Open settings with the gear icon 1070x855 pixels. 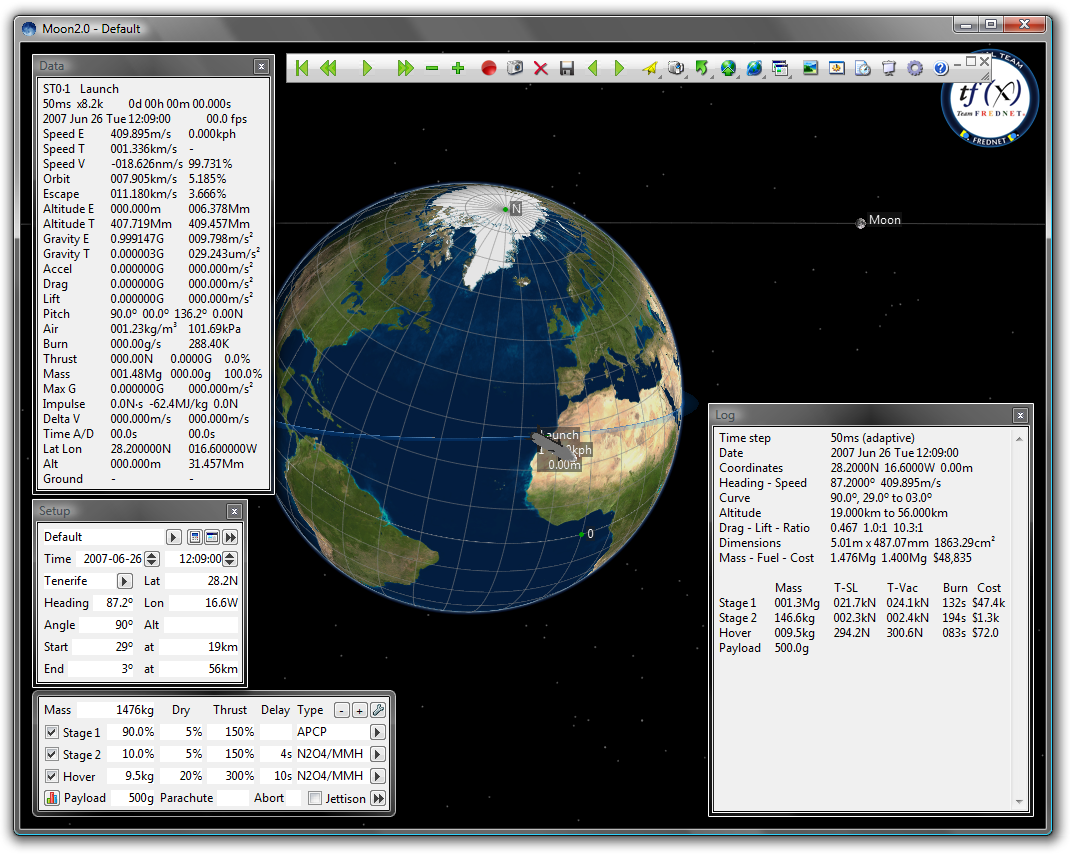(915, 68)
